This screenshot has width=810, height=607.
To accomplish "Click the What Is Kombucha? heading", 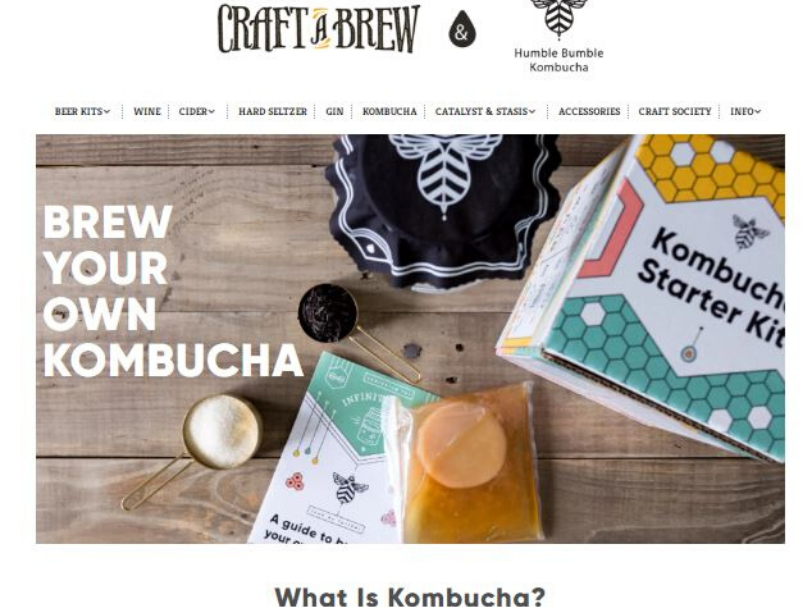I will point(410,597).
